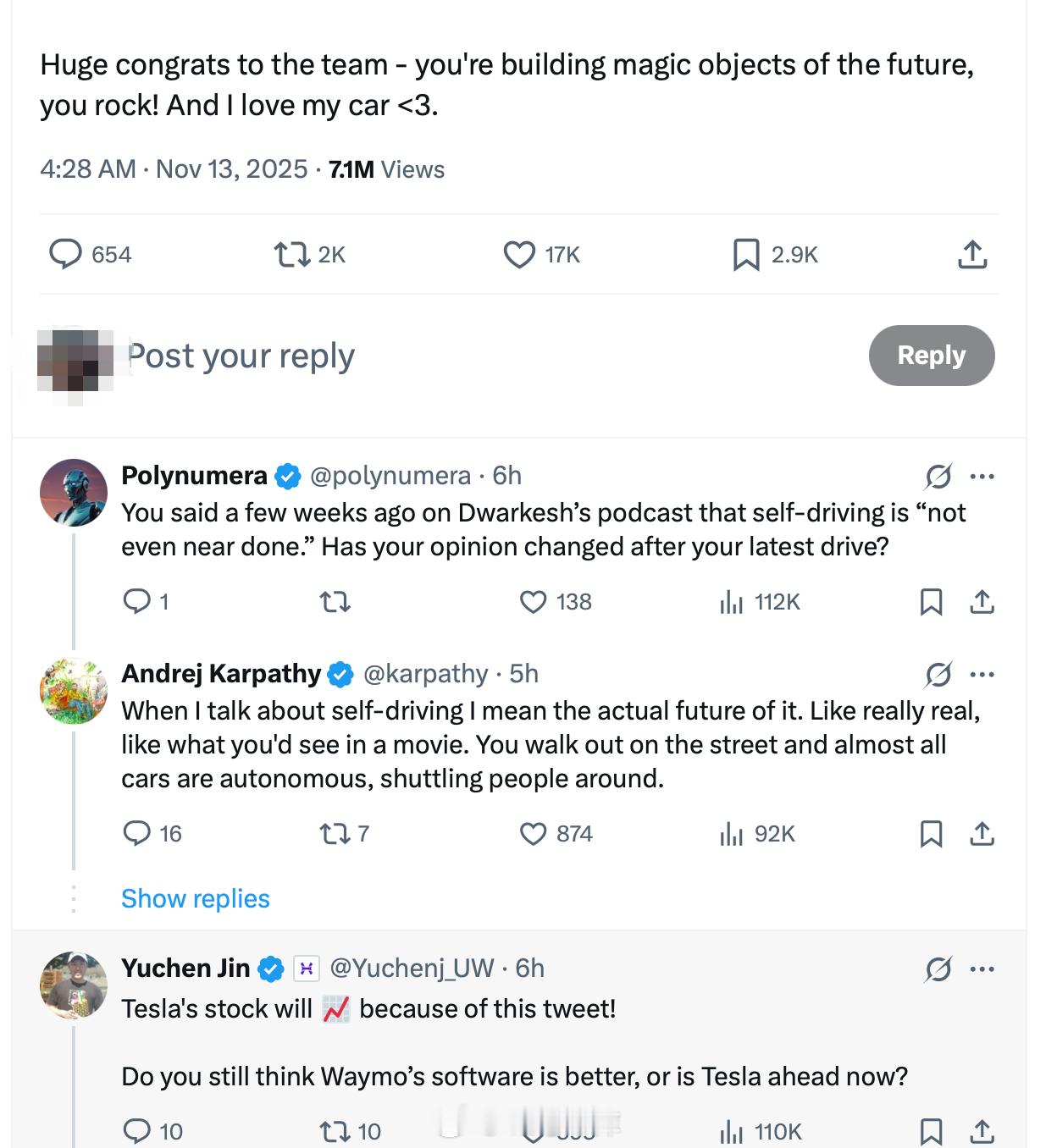Like Polynumera's reply with 138 likes
This screenshot has width=1057, height=1148.
click(533, 602)
